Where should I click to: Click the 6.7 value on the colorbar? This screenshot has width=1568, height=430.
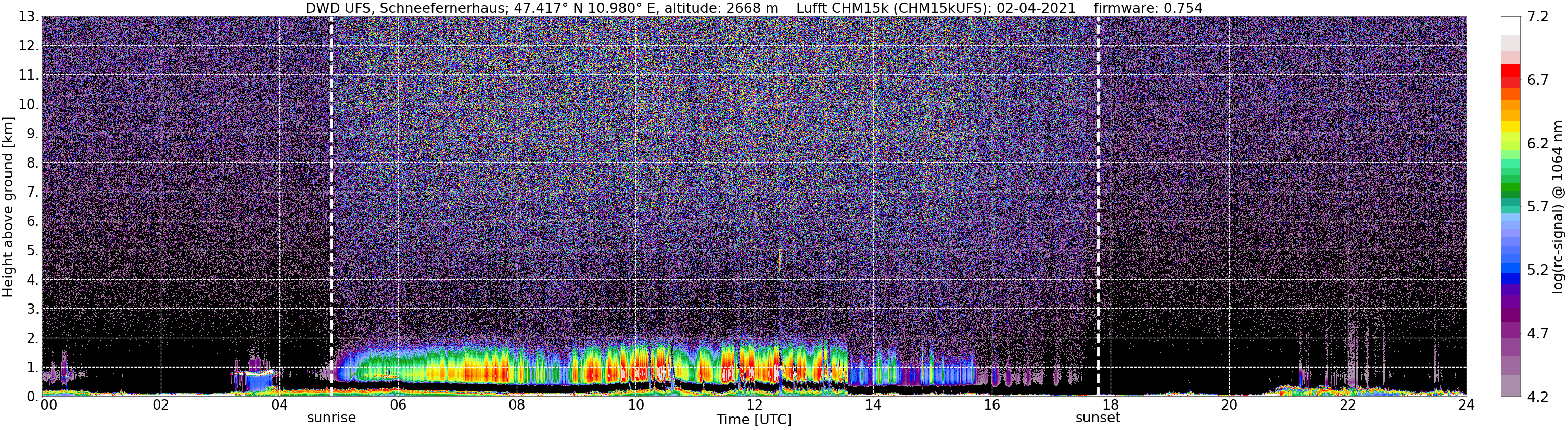[1538, 80]
